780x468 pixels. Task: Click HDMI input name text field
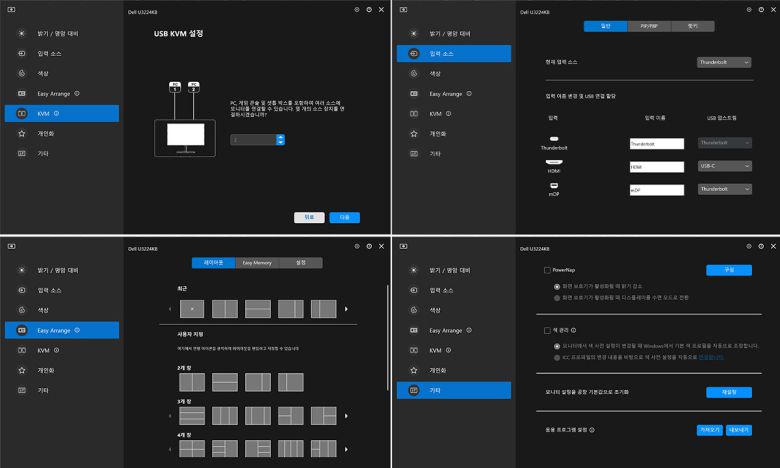[x=657, y=167]
